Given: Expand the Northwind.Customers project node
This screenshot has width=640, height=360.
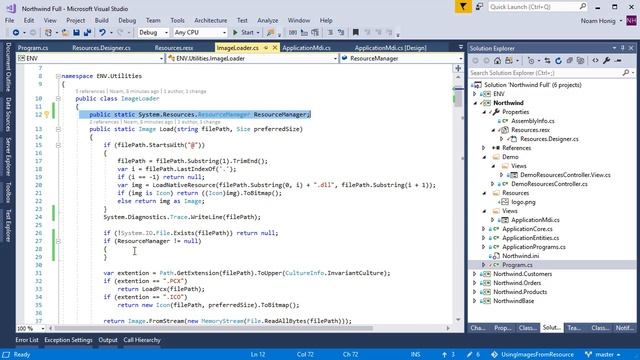Looking at the screenshot, I should 474,274.
